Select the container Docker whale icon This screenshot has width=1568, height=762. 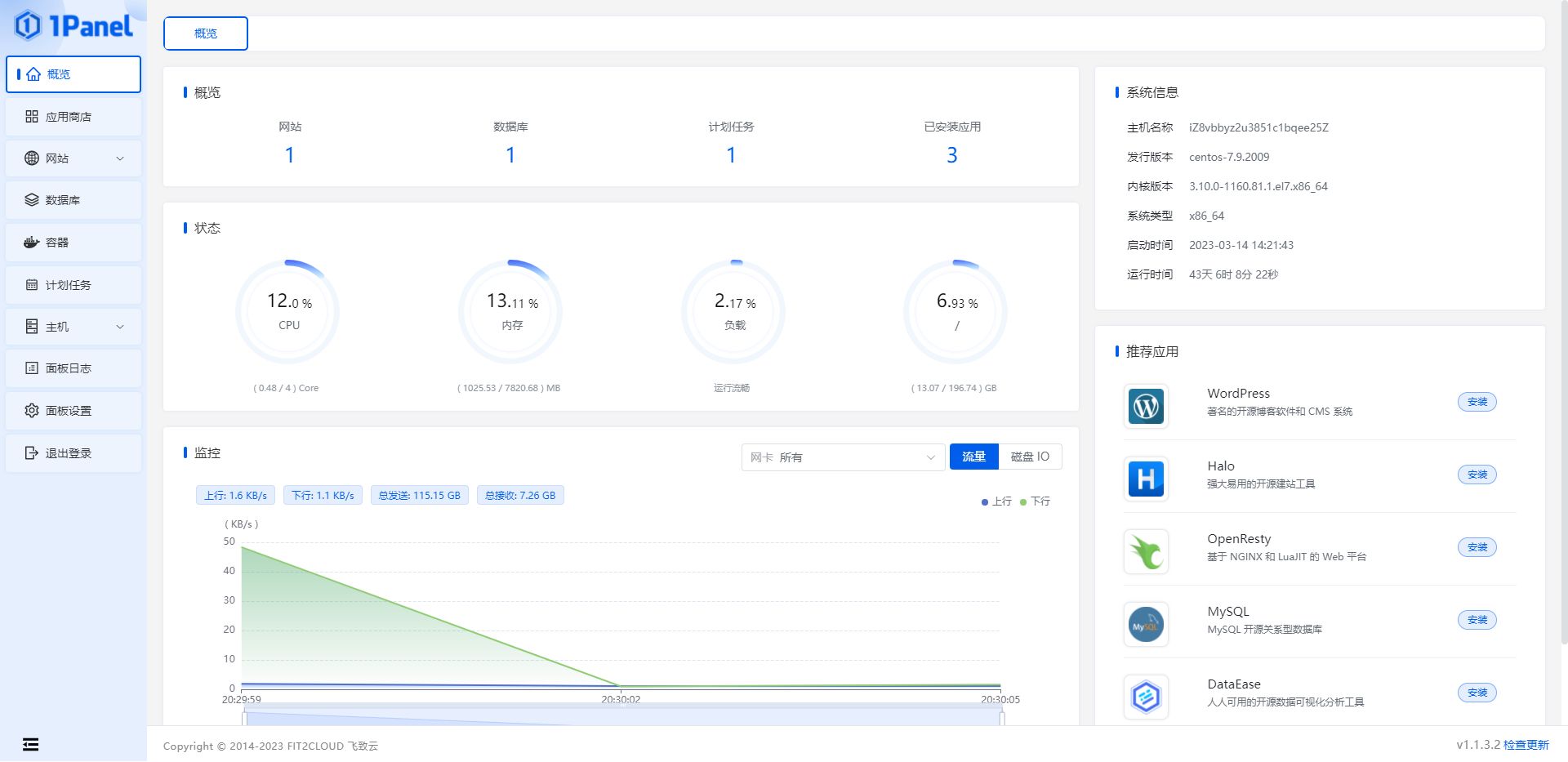tap(32, 243)
